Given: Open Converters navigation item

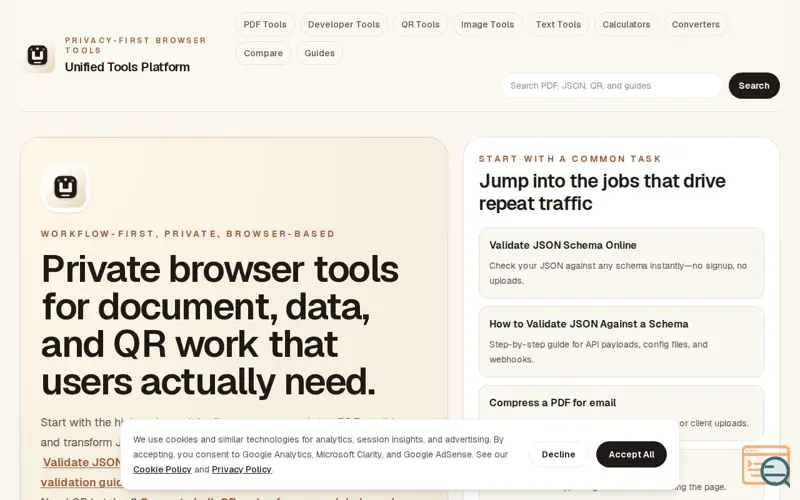Looking at the screenshot, I should tap(695, 24).
